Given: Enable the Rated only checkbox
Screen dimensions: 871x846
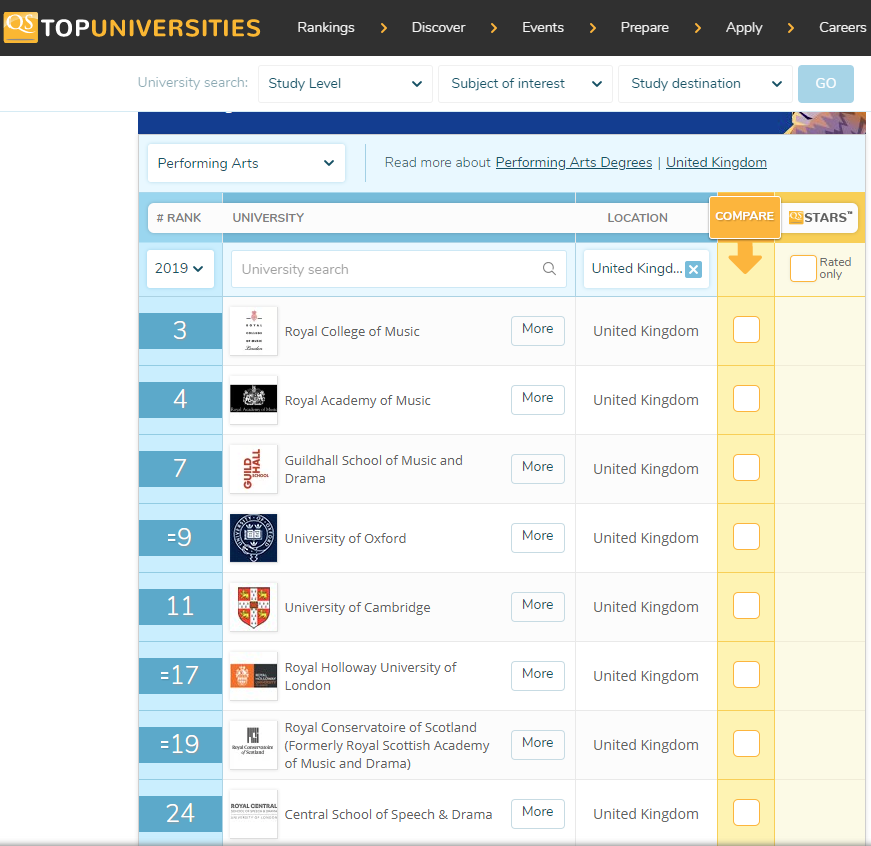Looking at the screenshot, I should click(803, 268).
